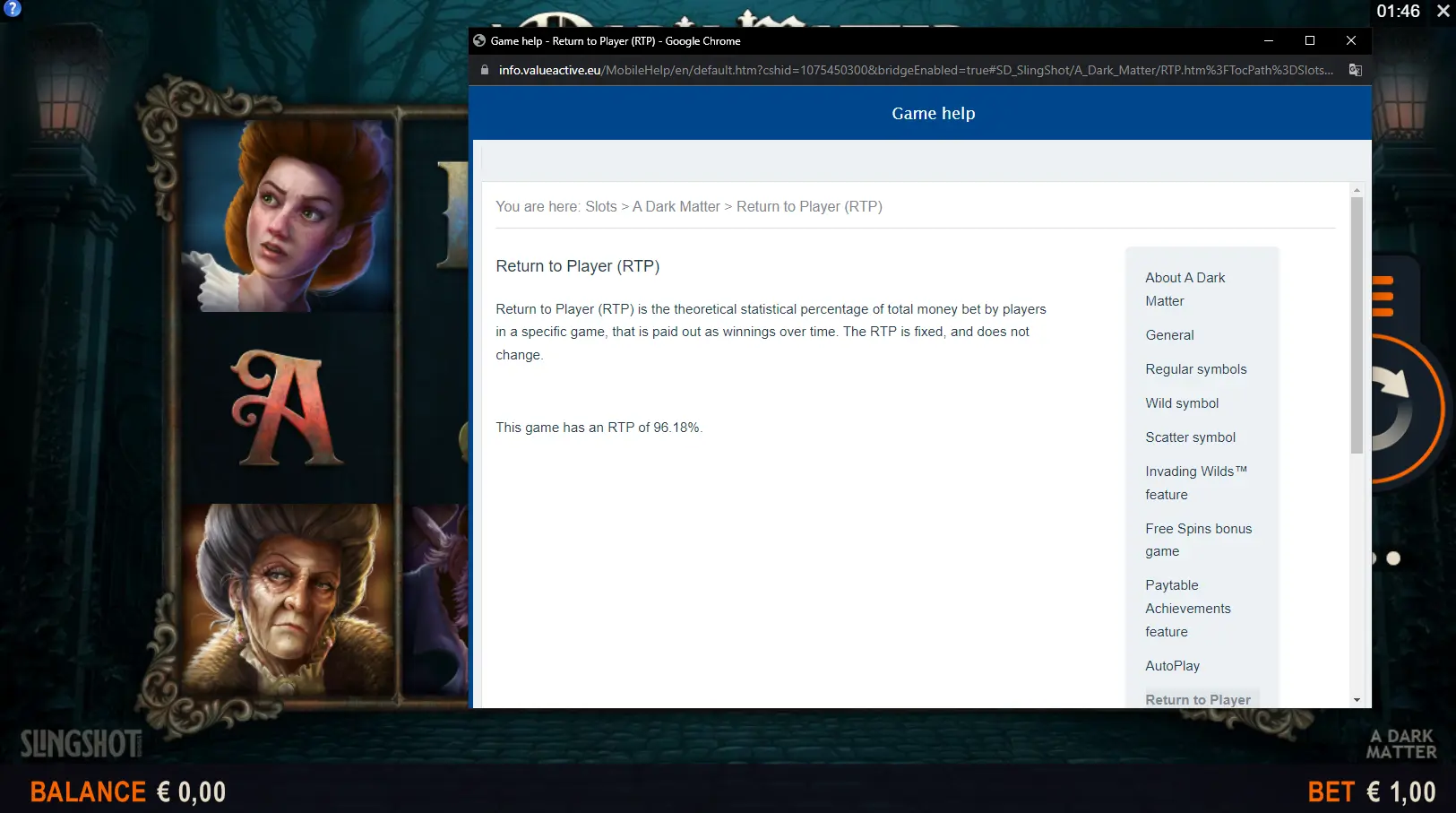Click the orange spin button in the game
This screenshot has height=813, width=1456.
[1407, 409]
